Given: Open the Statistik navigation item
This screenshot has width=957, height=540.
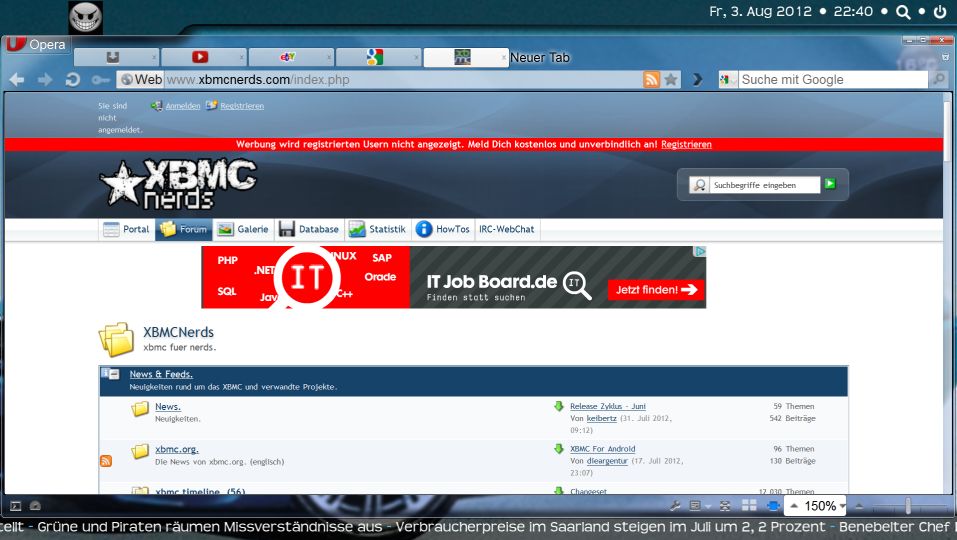Looking at the screenshot, I should click(x=377, y=229).
